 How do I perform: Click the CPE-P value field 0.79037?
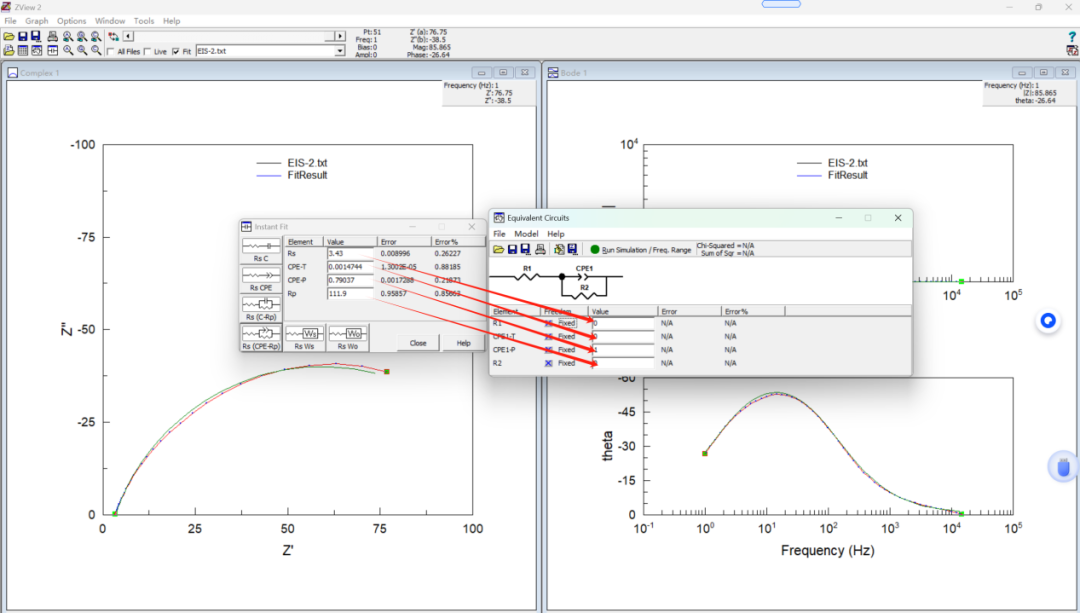click(351, 280)
